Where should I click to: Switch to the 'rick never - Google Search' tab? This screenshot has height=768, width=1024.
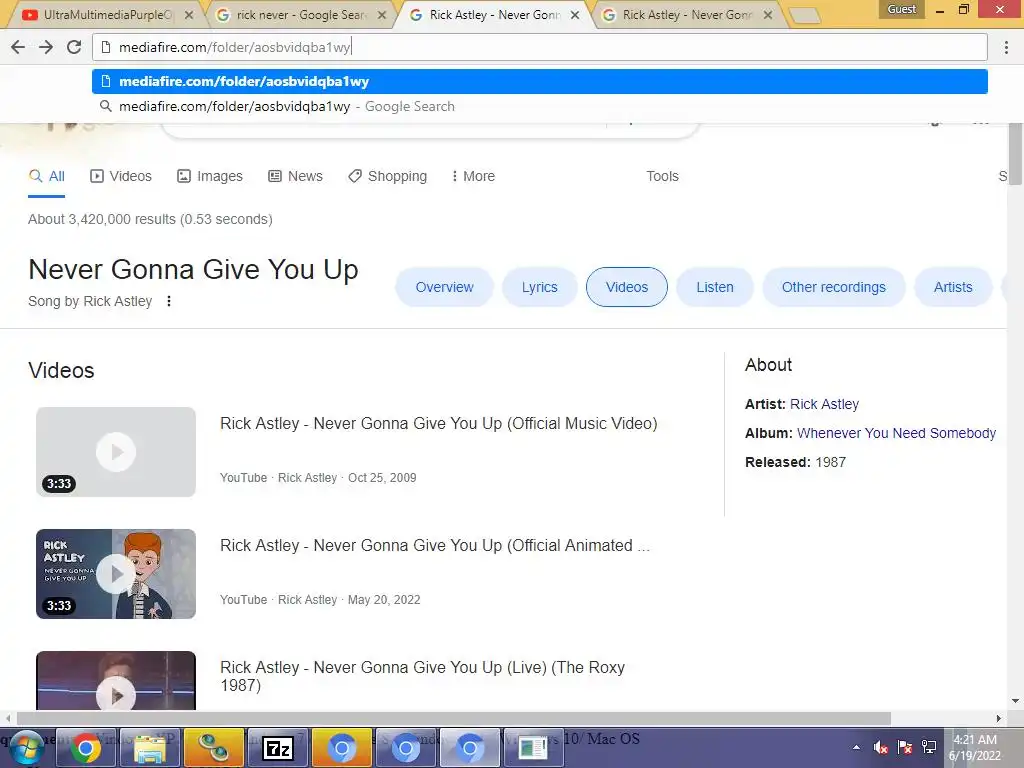[300, 14]
